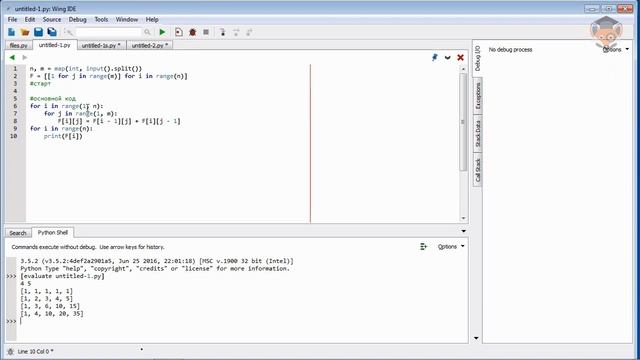This screenshot has width=640, height=360.
Task: Click shell output '[1, 3, 6, 10, 15]'
Action: [x=50, y=306]
